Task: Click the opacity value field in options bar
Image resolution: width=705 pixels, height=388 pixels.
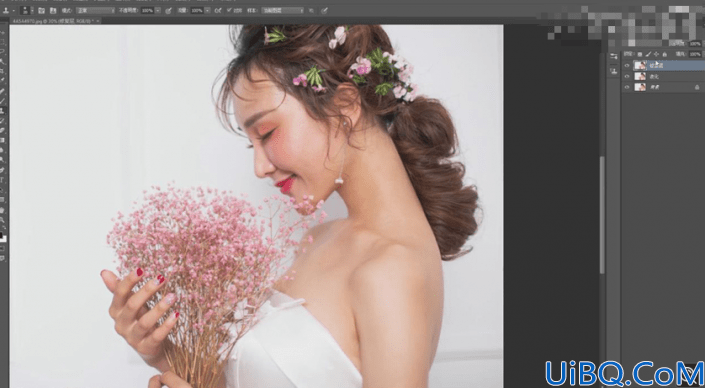Action: (x=147, y=10)
